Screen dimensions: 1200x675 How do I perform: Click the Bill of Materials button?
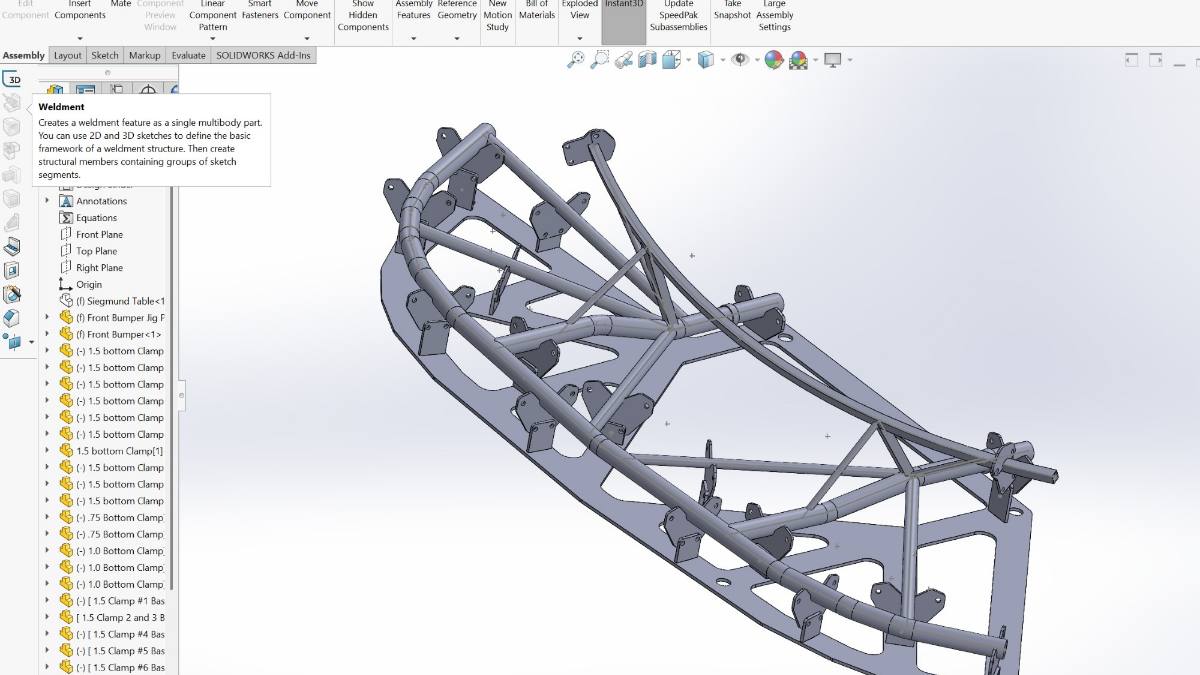tap(537, 10)
